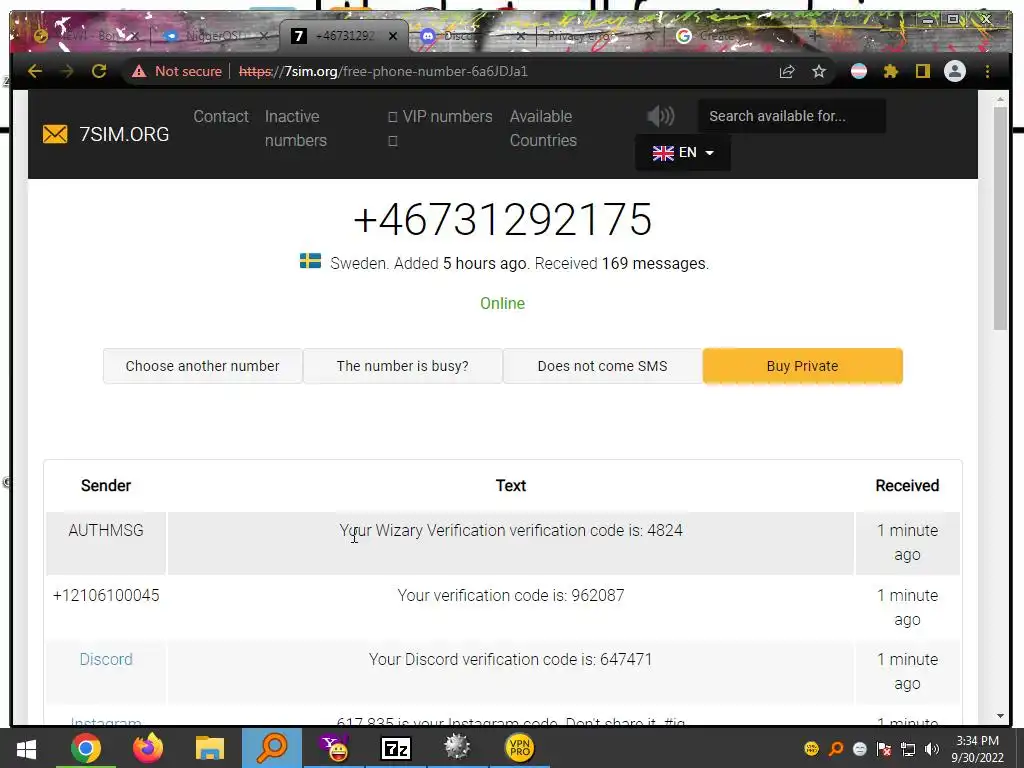Image resolution: width=1024 pixels, height=768 pixels.
Task: Click the Wizary verification code 4824 message
Action: 511,530
